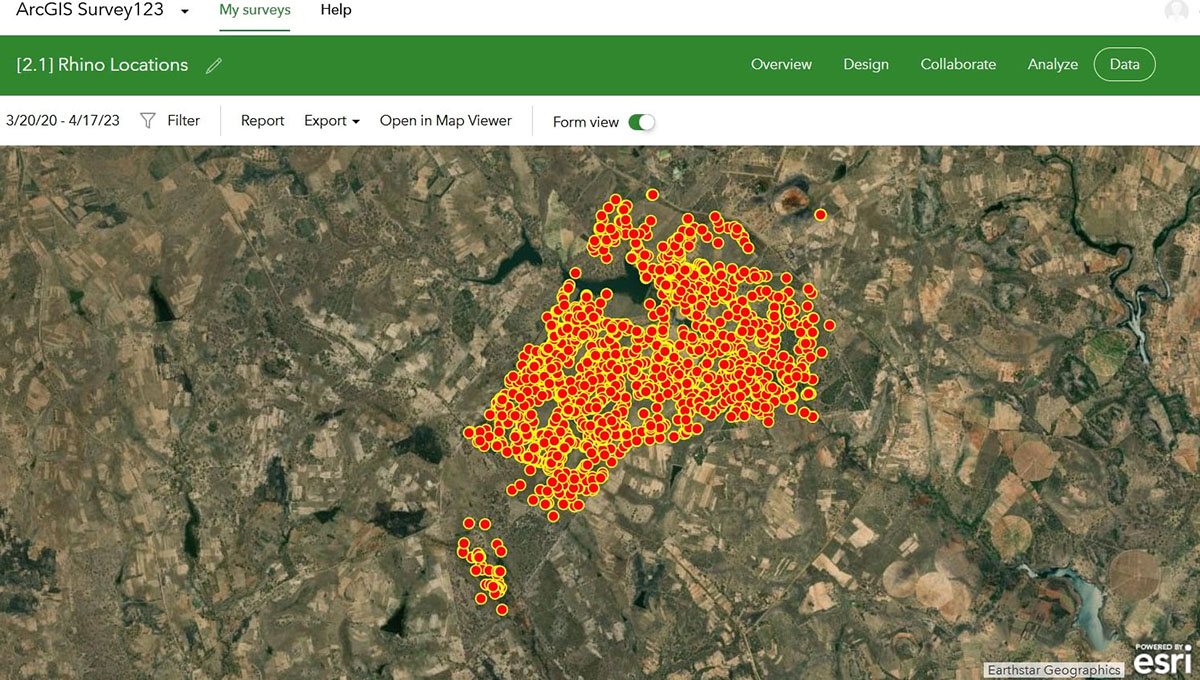Click the Filter label
Screen dimensions: 1200x680
coord(184,121)
